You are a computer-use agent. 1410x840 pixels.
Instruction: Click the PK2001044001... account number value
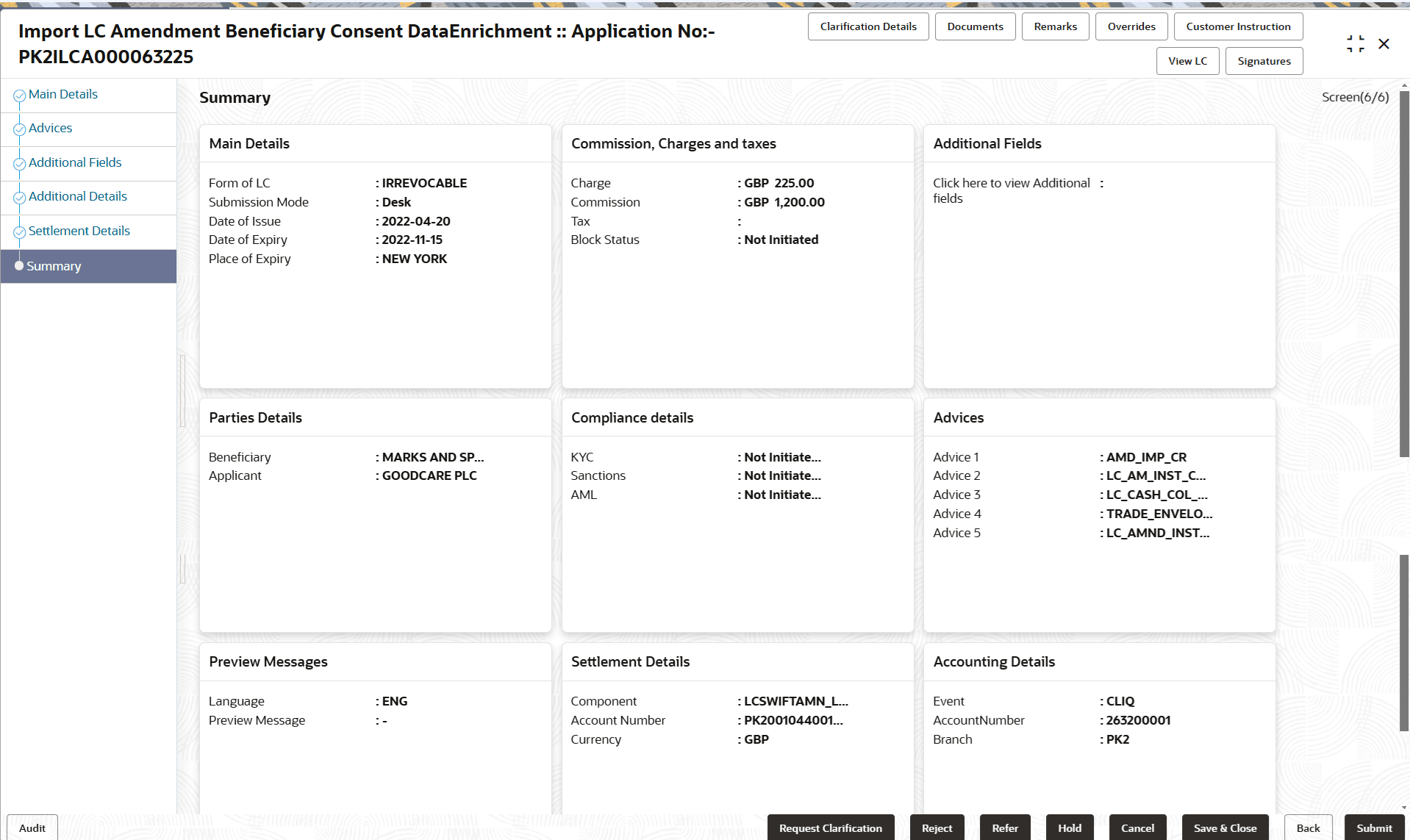click(793, 720)
